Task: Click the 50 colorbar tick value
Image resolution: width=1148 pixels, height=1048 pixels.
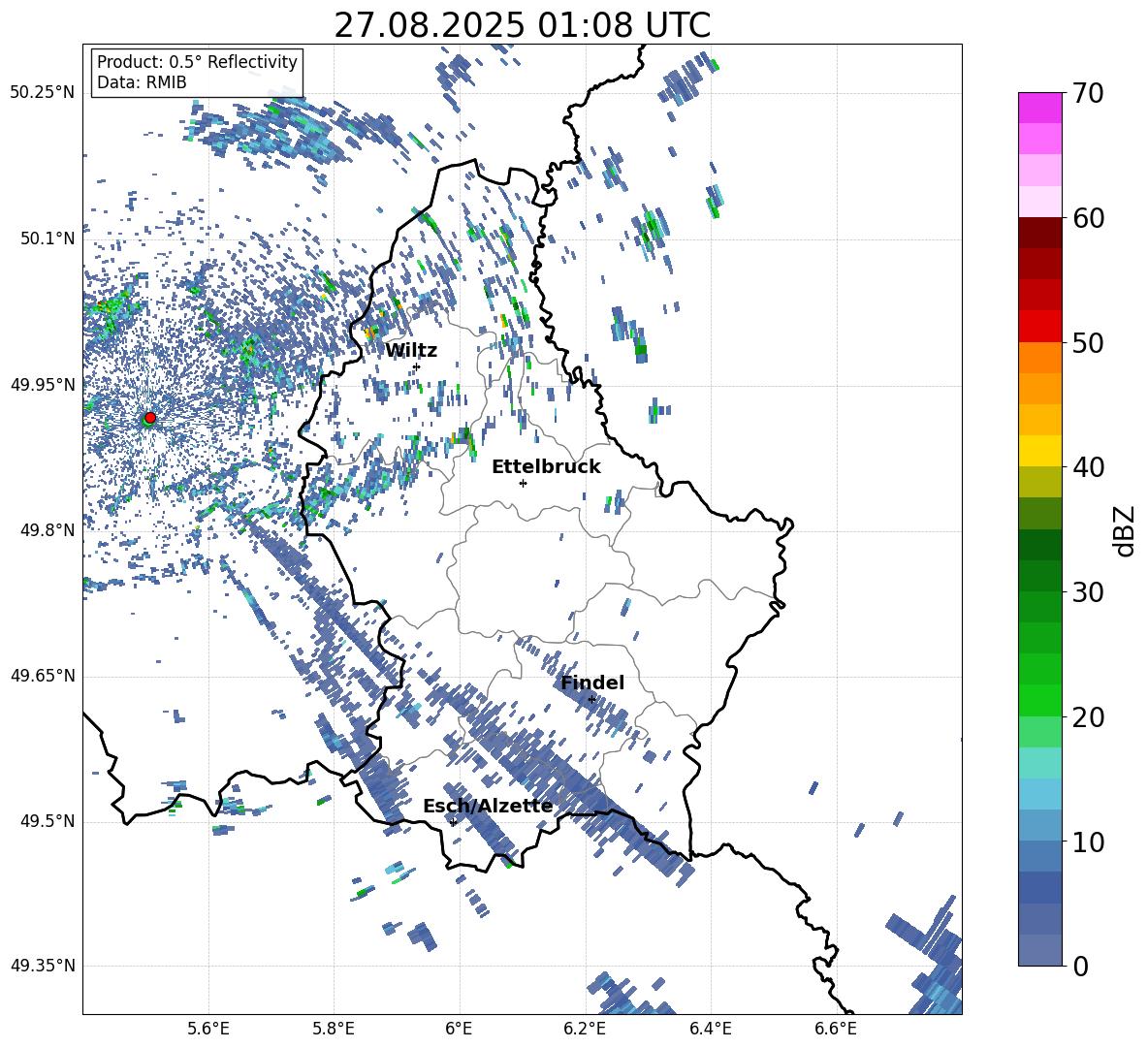Action: (x=1088, y=342)
